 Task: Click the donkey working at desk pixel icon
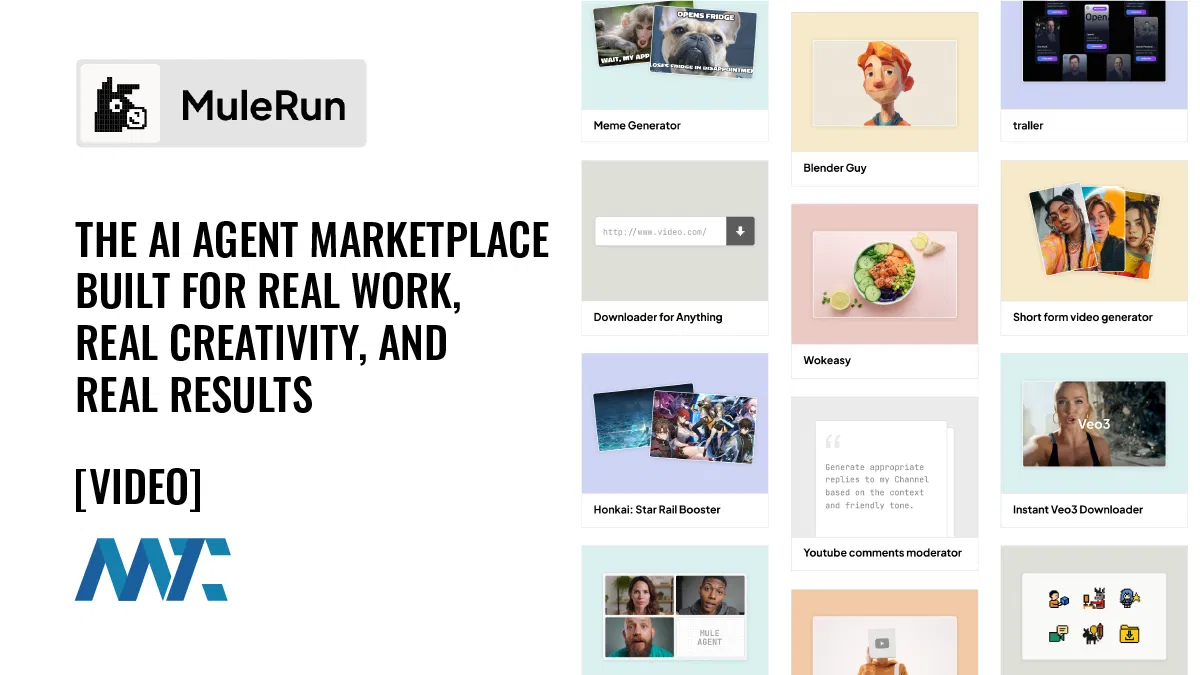click(1094, 598)
